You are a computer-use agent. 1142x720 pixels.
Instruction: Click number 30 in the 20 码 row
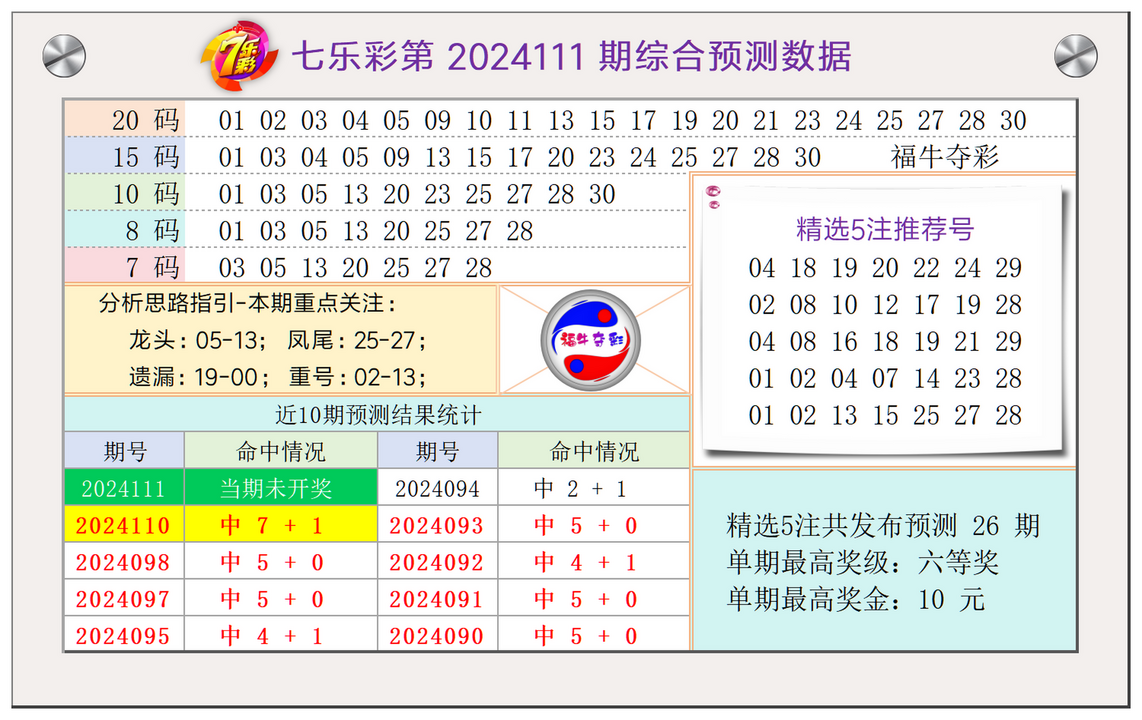(1013, 120)
